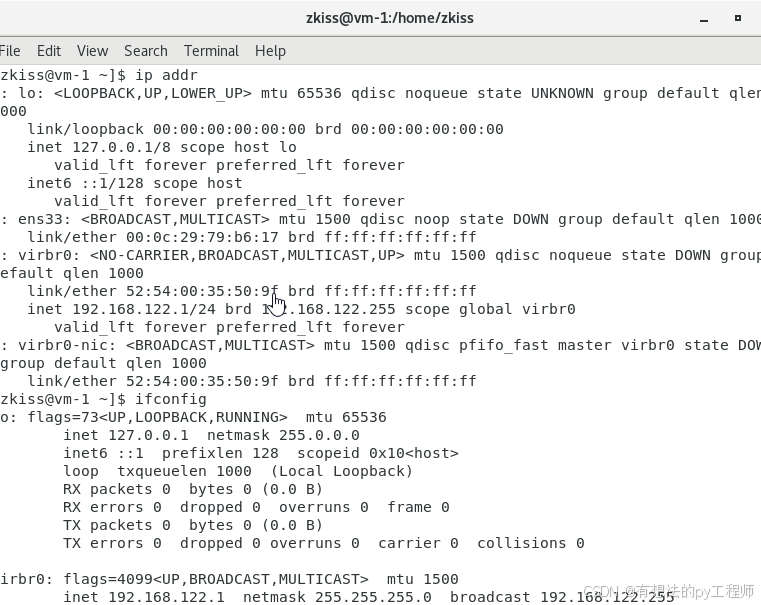
Task: Click 'qdisc pfifo_fast master virbr0' text
Action: 540,345
